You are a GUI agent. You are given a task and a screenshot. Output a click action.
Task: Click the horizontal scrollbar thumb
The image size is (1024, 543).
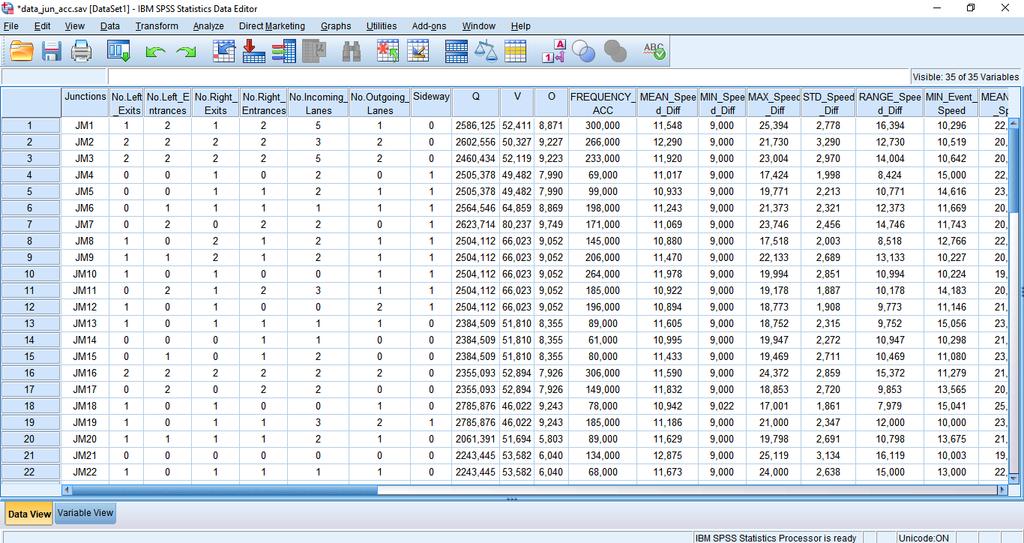(x=224, y=489)
